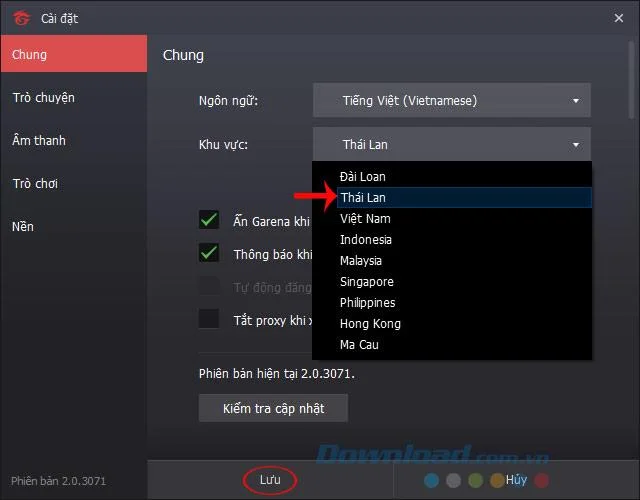Select Hong Kong in the dropdown list

click(370, 324)
